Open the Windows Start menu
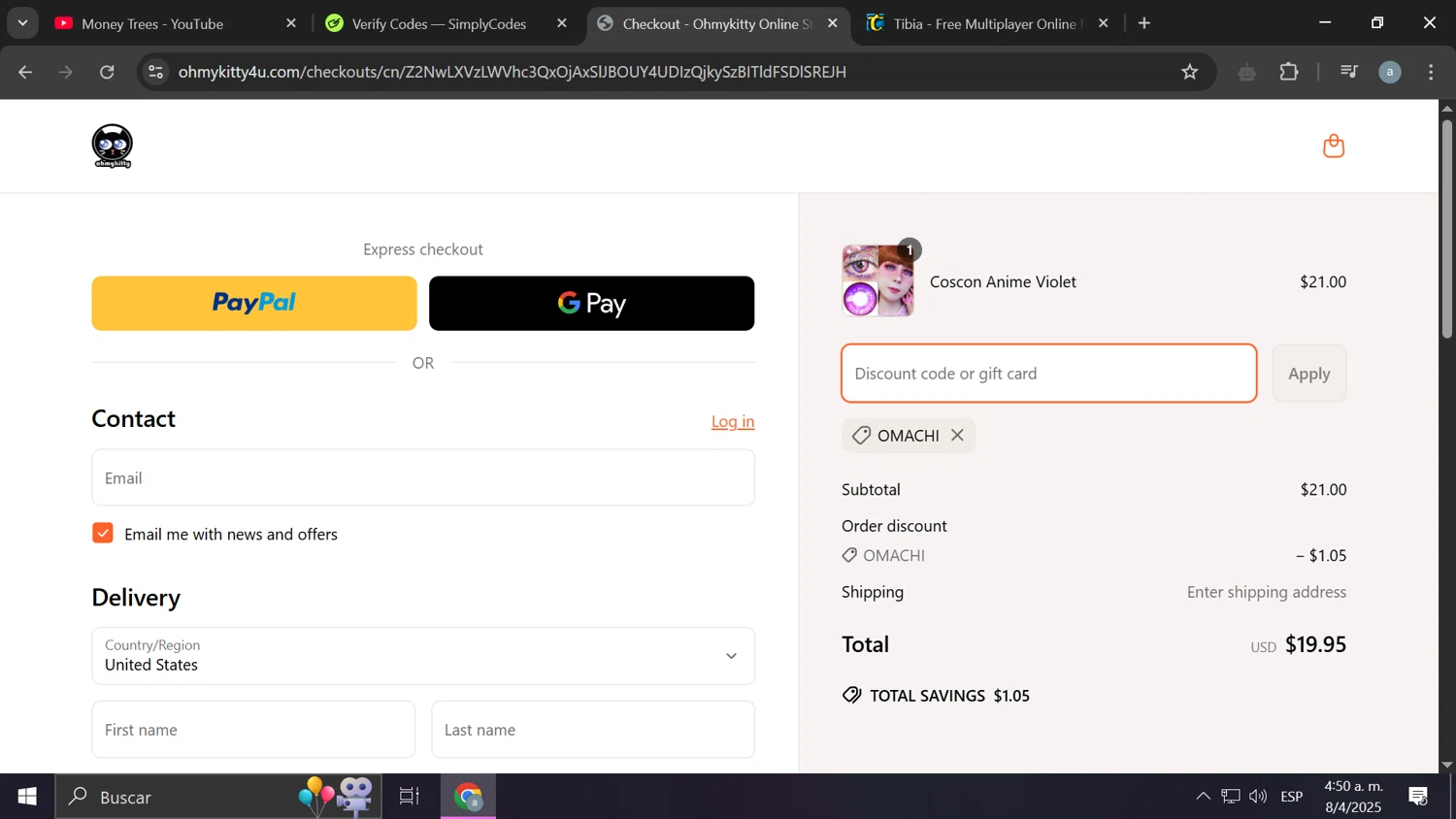The height and width of the screenshot is (819, 1456). [x=27, y=797]
